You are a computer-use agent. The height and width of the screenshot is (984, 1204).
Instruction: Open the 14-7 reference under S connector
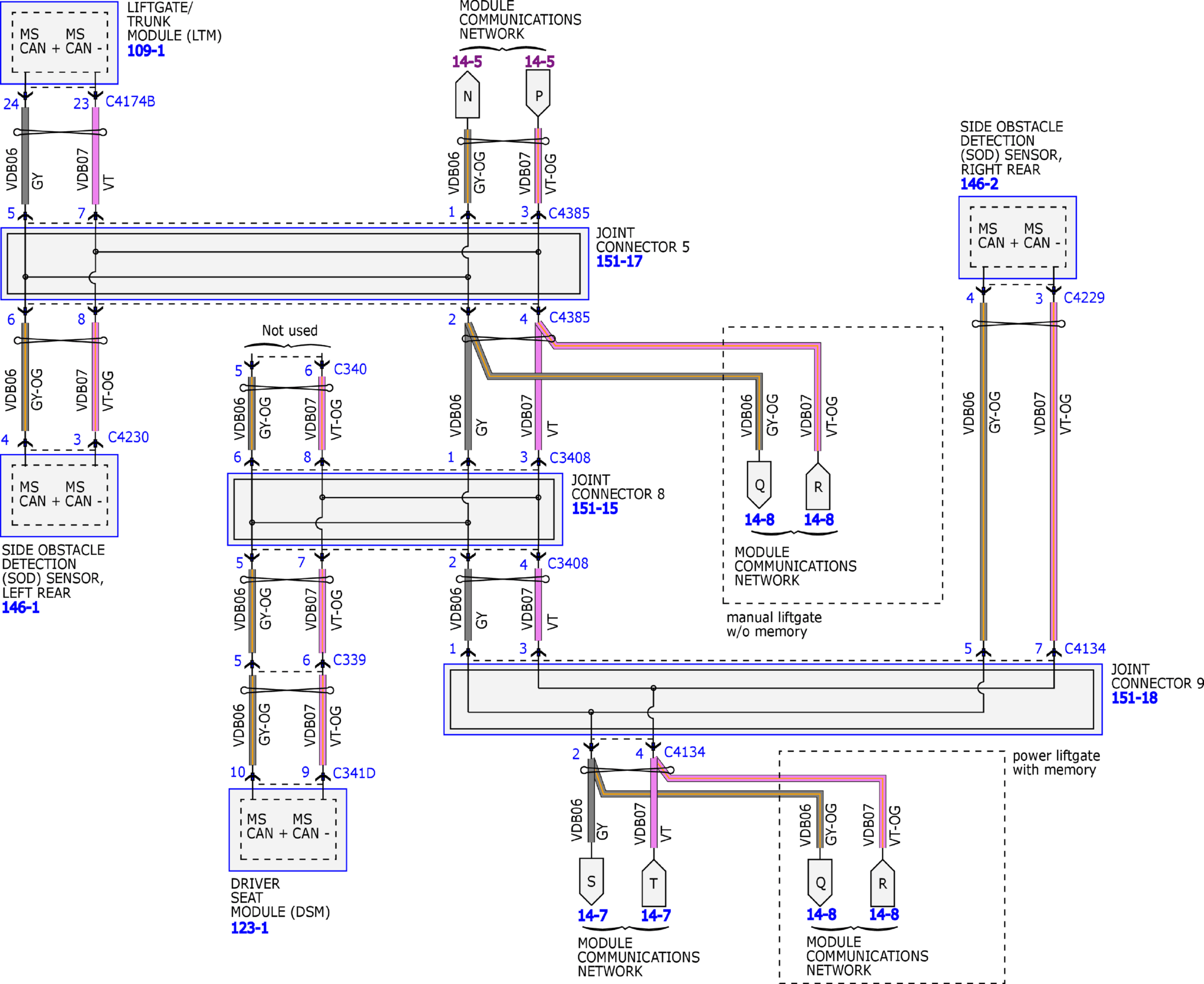click(x=592, y=916)
